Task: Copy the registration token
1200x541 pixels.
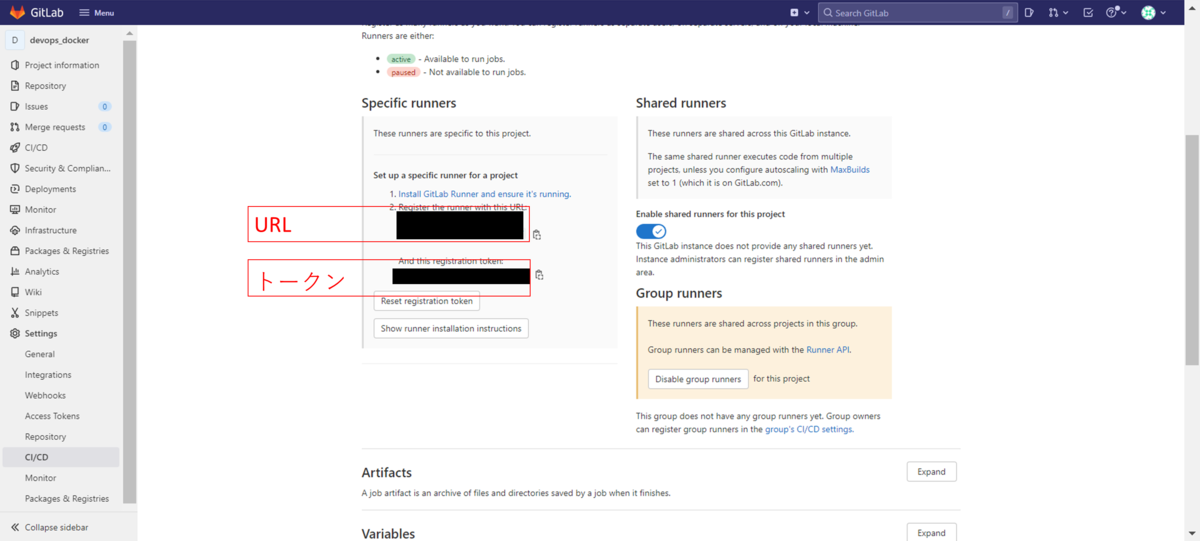Action: 539,275
